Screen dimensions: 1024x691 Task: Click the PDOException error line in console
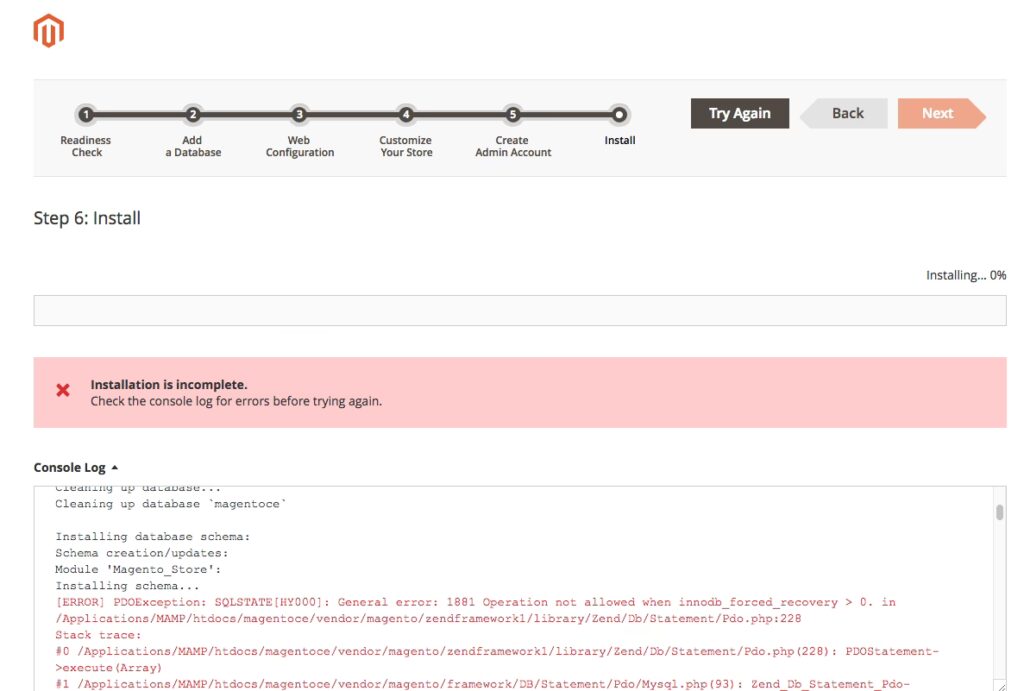tap(475, 602)
